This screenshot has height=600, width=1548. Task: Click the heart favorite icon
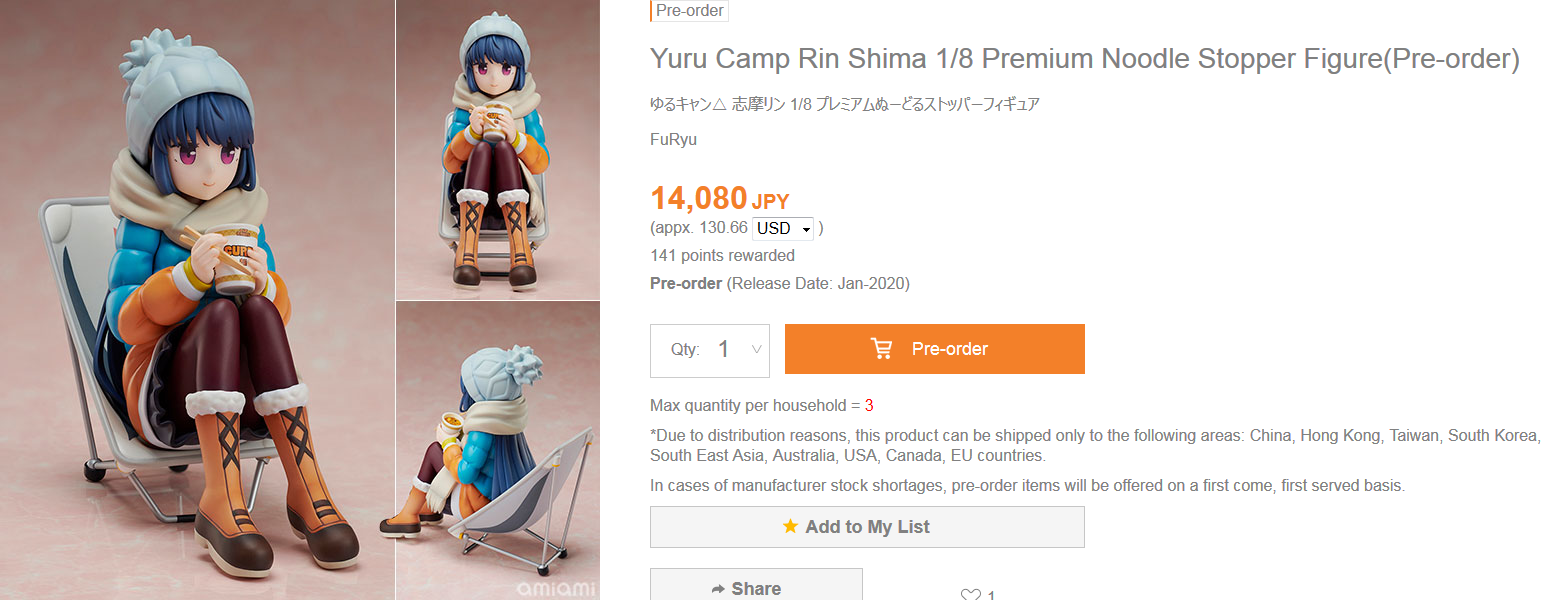[x=970, y=595]
